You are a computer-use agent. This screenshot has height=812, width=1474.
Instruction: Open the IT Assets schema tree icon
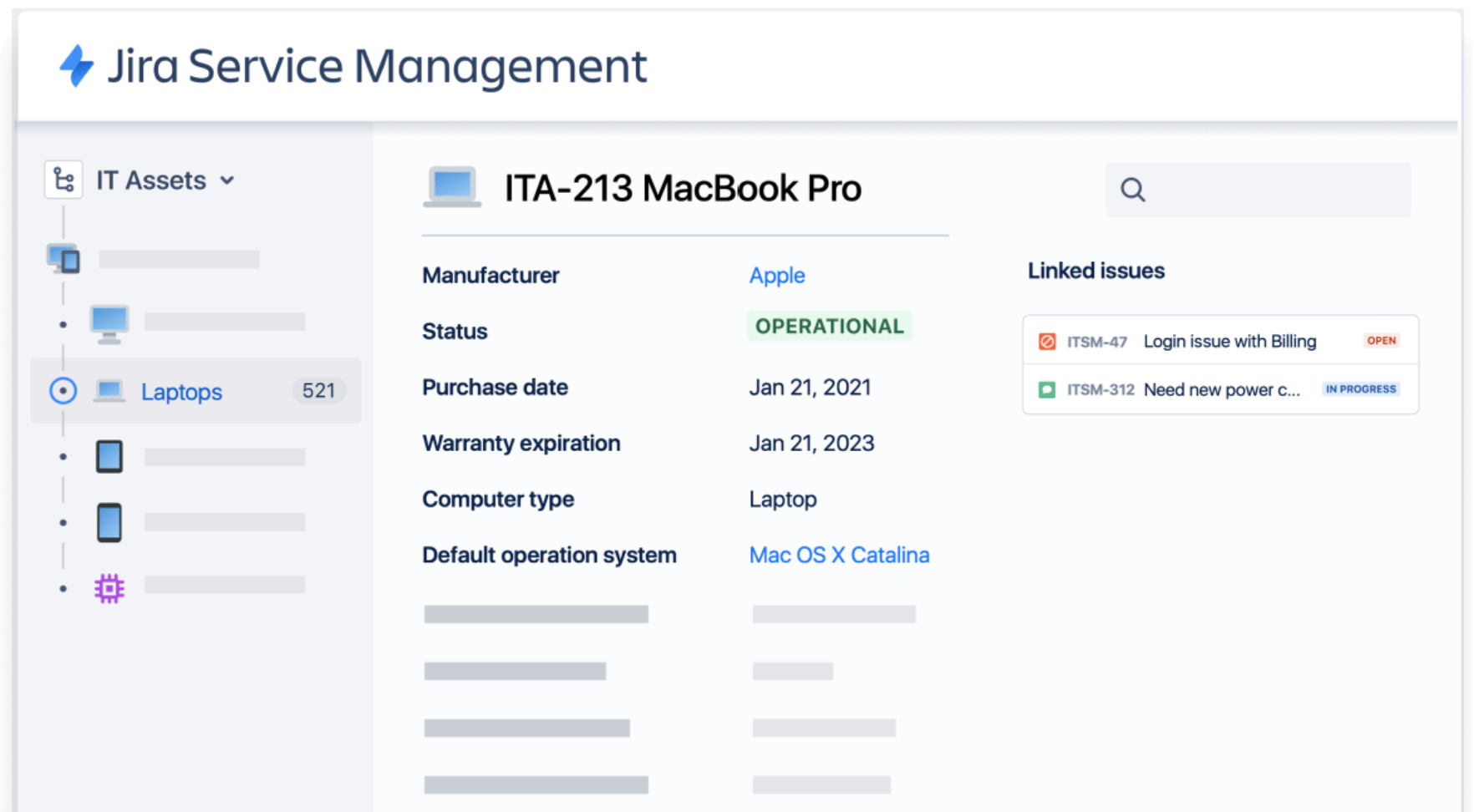[64, 180]
